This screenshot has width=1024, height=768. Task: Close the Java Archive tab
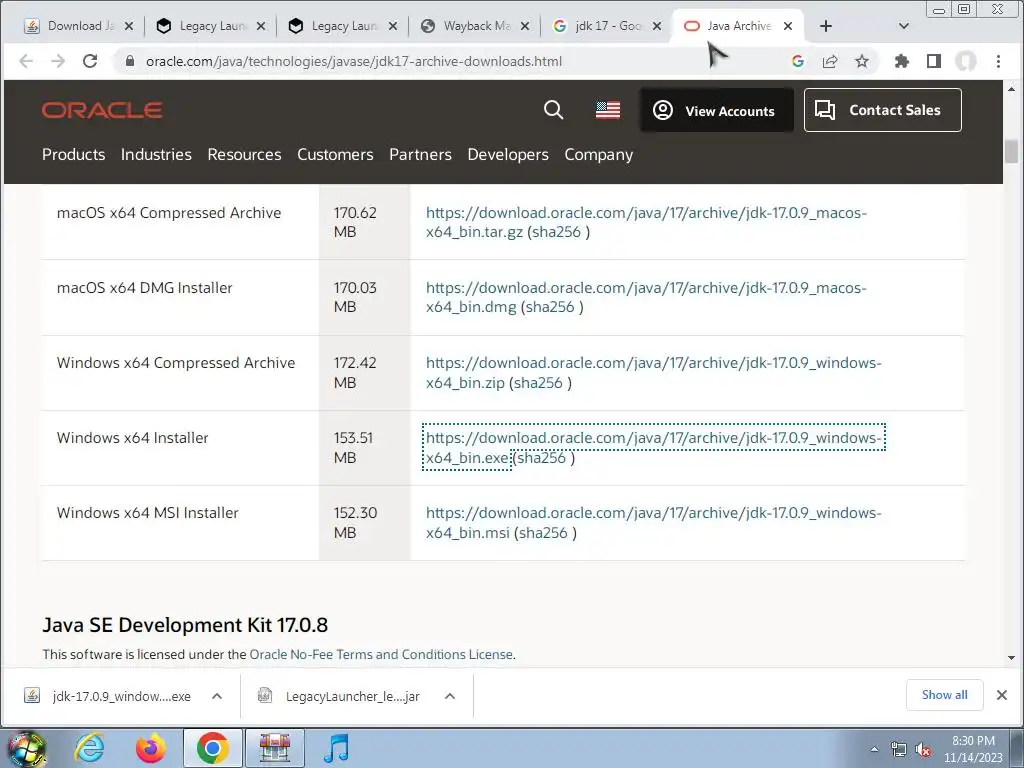(x=788, y=26)
